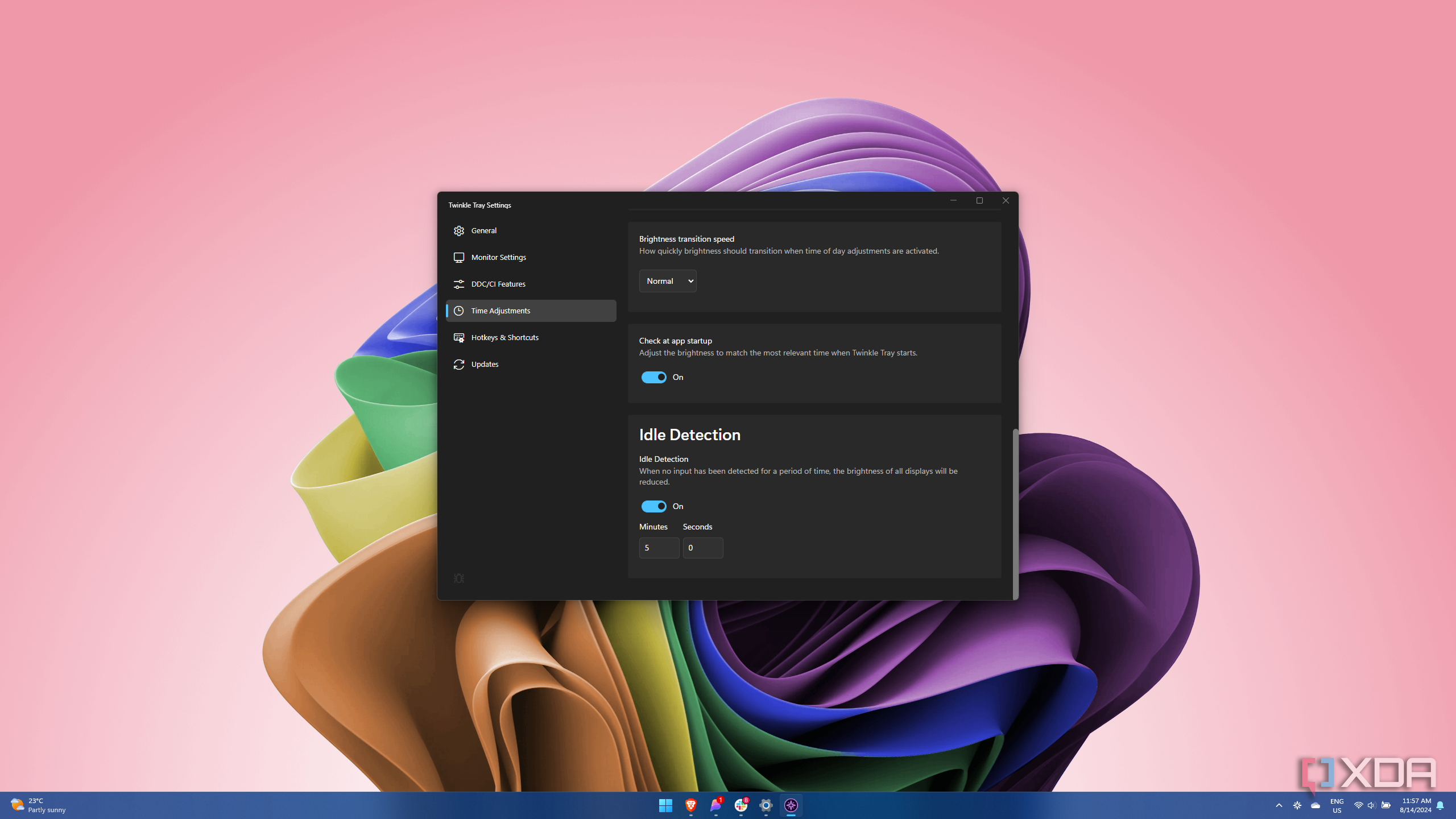Screen dimensions: 1456x819
Task: Click the Updates refresh icon
Action: pyautogui.click(x=459, y=365)
